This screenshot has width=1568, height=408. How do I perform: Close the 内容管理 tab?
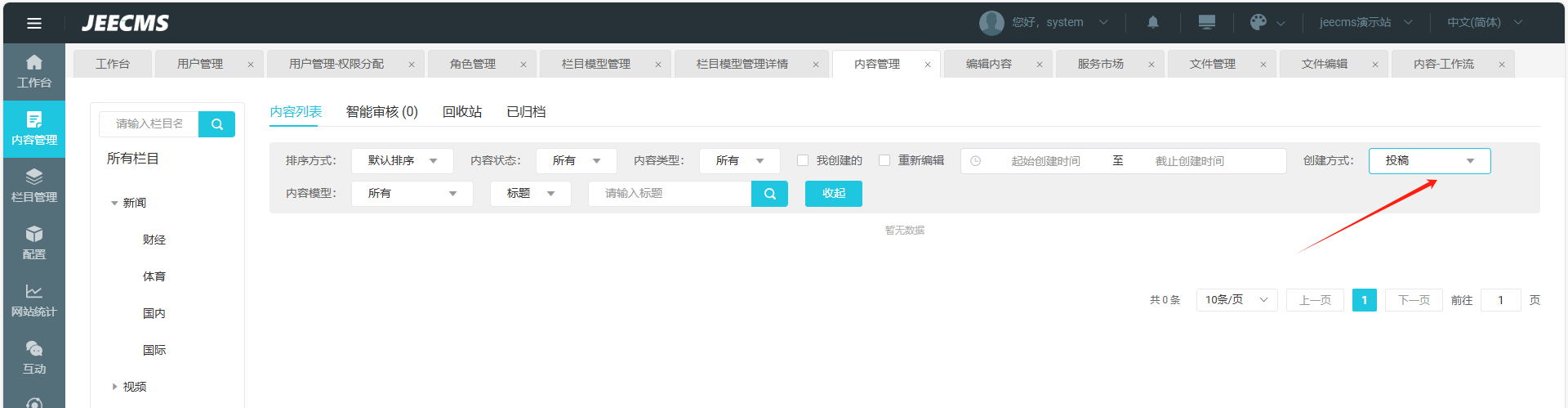[x=928, y=65]
